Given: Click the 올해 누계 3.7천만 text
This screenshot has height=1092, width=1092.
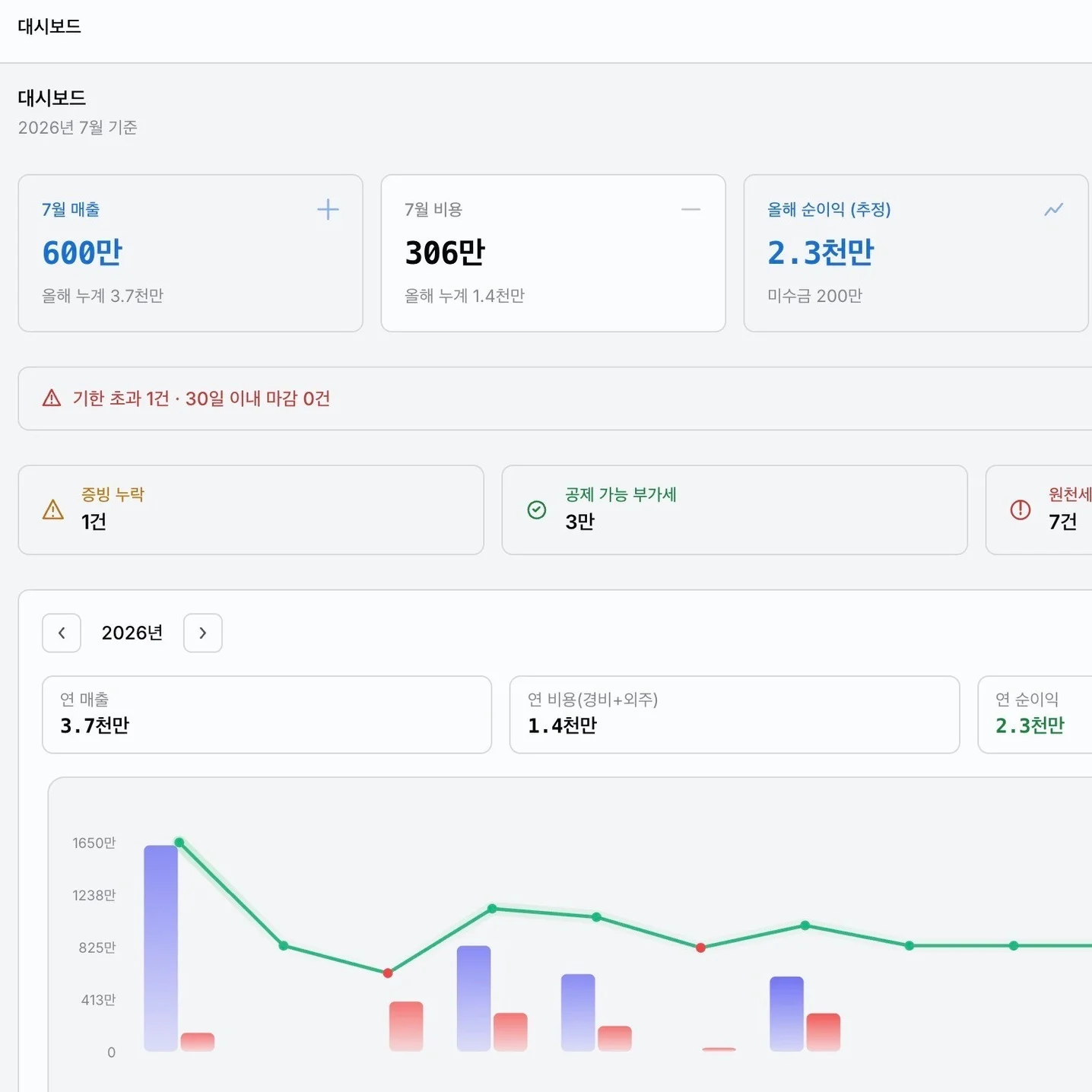Looking at the screenshot, I should (103, 296).
